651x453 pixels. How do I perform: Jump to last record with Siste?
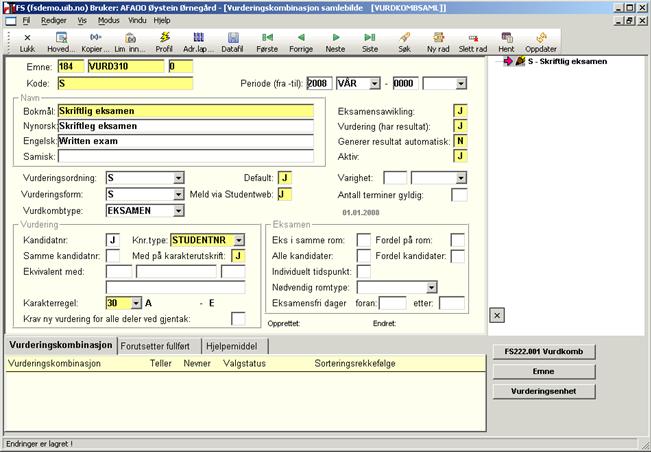(369, 41)
